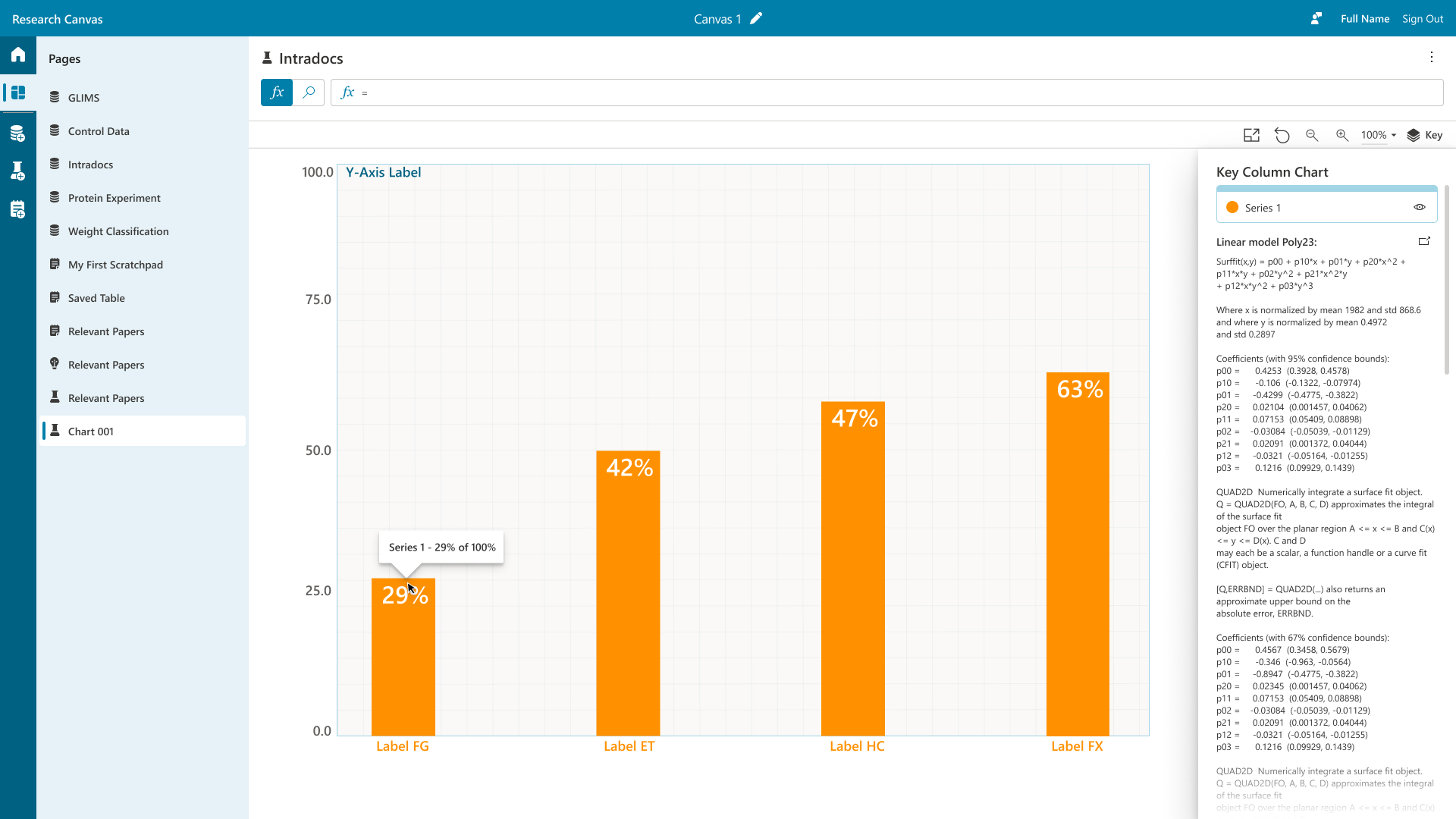Open the 100% zoom level dropdown
1456x819 pixels.
(x=1379, y=136)
